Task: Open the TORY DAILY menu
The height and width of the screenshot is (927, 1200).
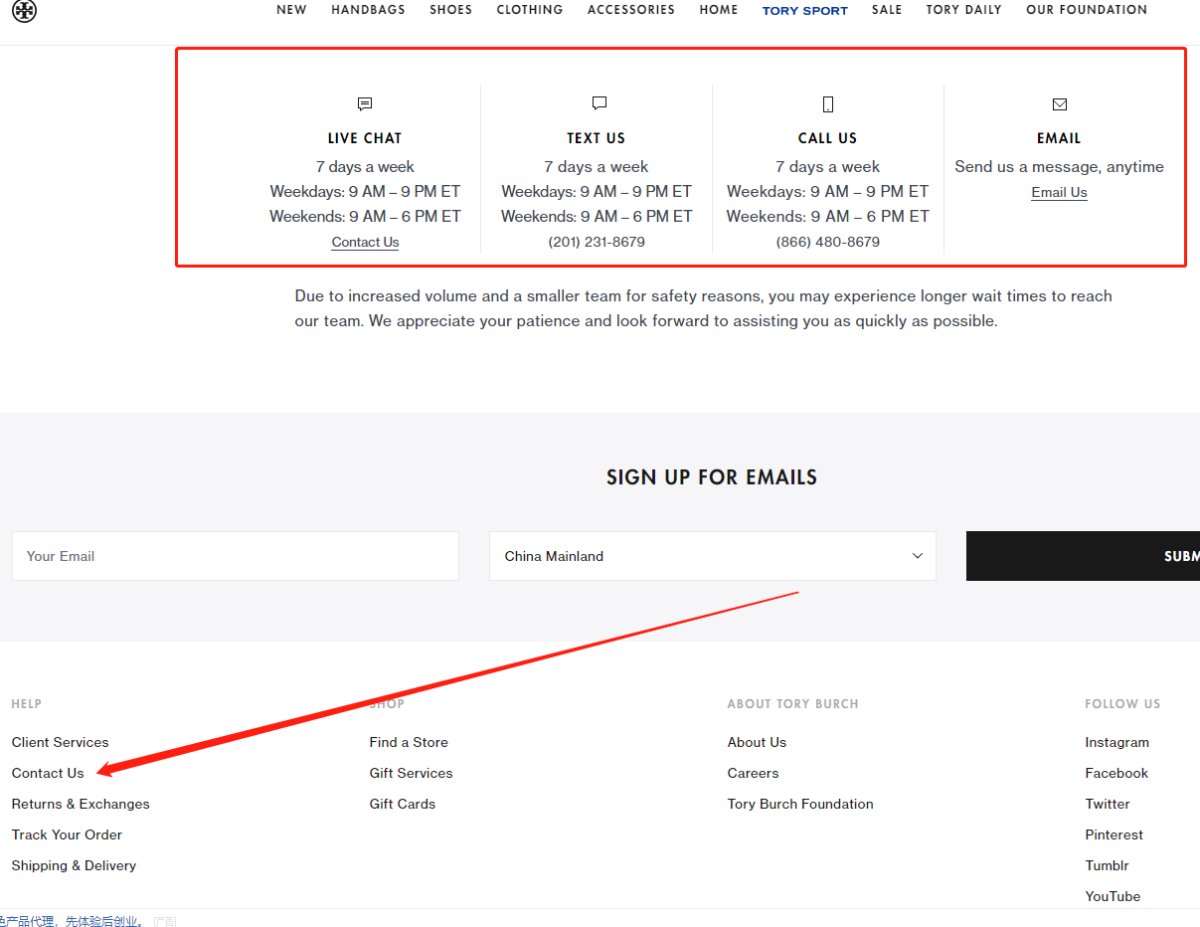Action: pyautogui.click(x=964, y=10)
